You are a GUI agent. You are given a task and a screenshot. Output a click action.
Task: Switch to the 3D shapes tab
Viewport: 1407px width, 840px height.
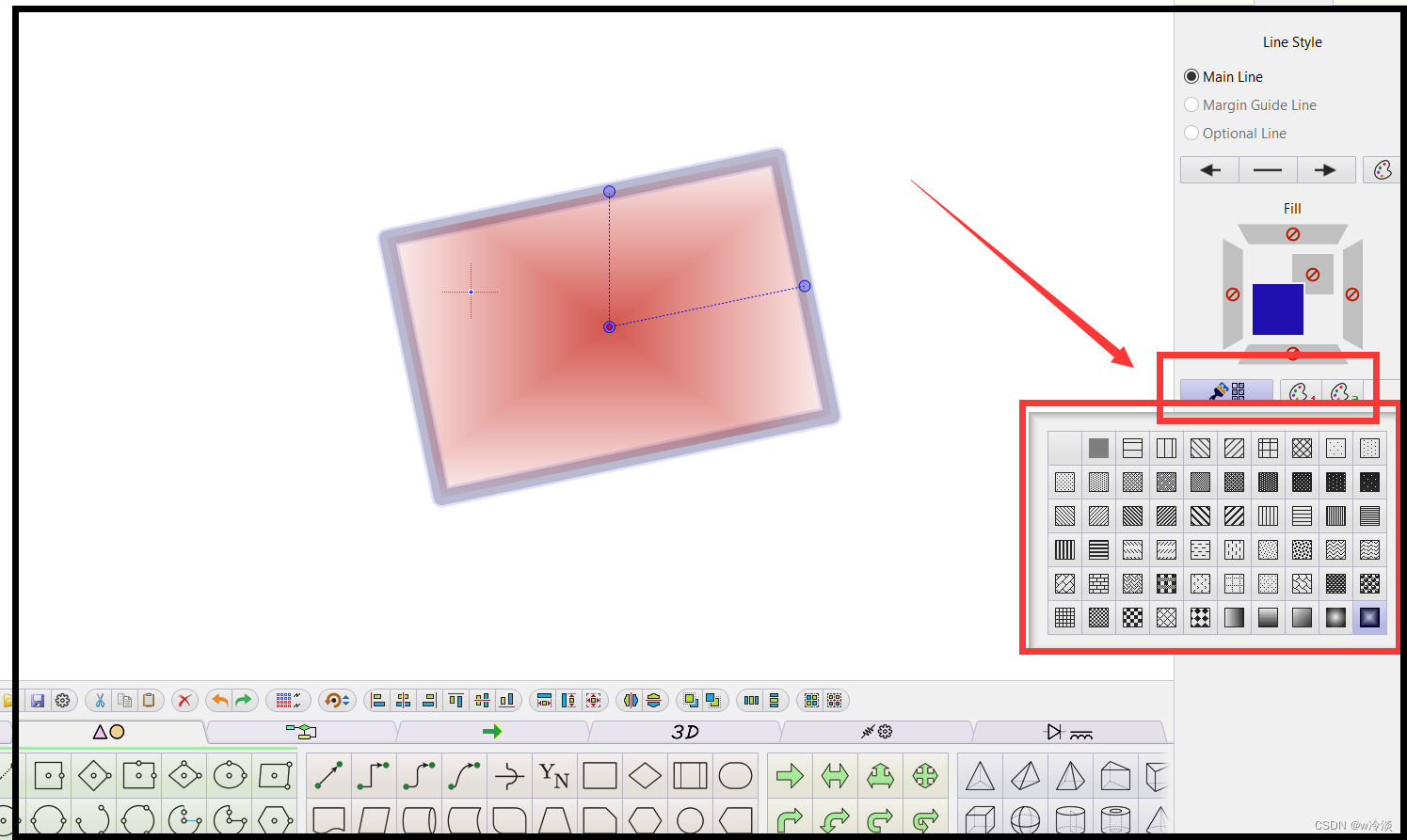click(685, 732)
